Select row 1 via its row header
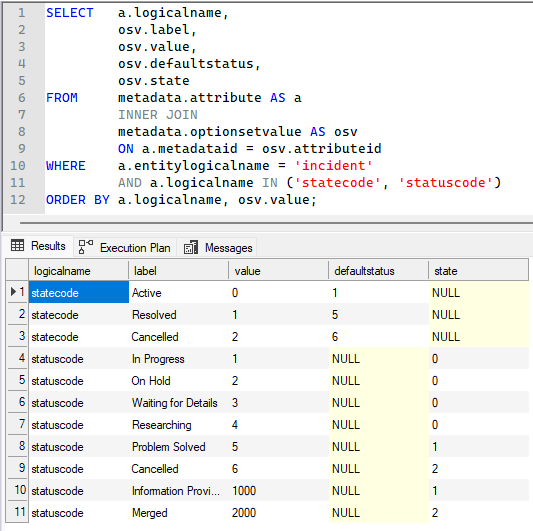 (x=17, y=292)
